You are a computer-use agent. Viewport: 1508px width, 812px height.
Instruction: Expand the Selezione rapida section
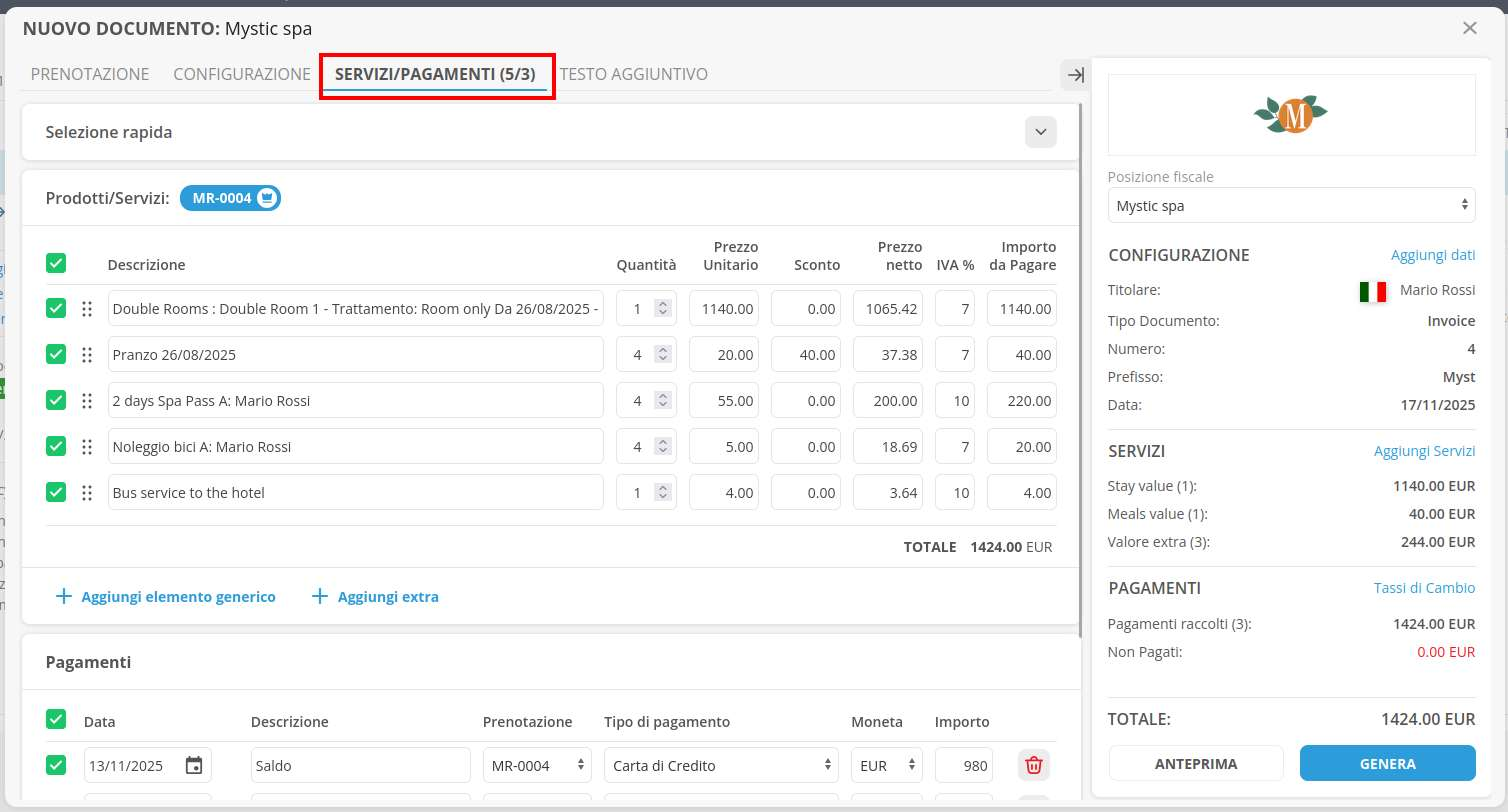1040,132
